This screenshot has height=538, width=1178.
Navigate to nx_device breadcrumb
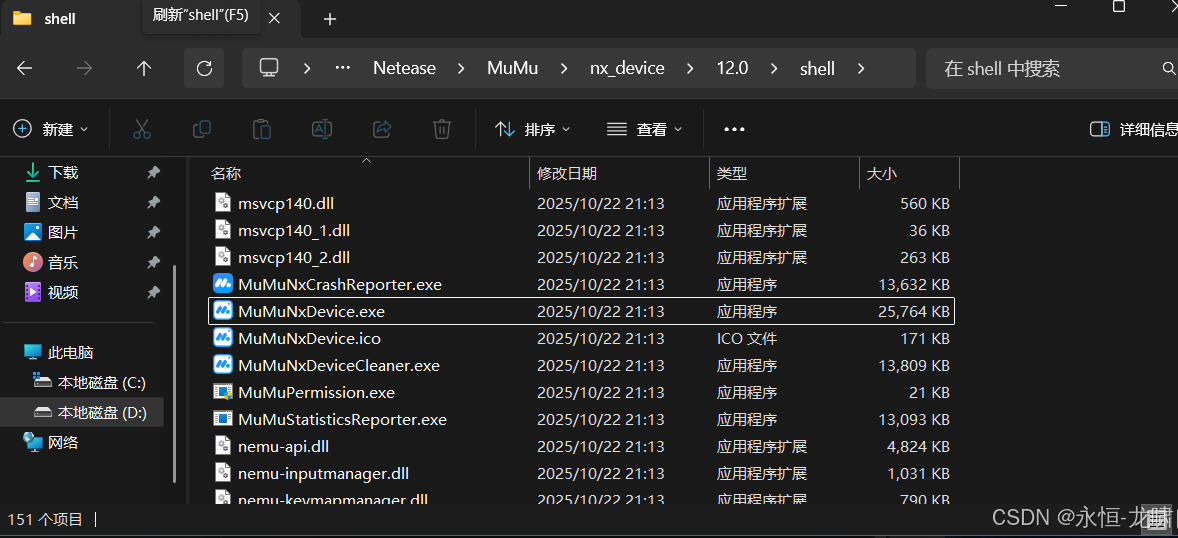(x=627, y=68)
